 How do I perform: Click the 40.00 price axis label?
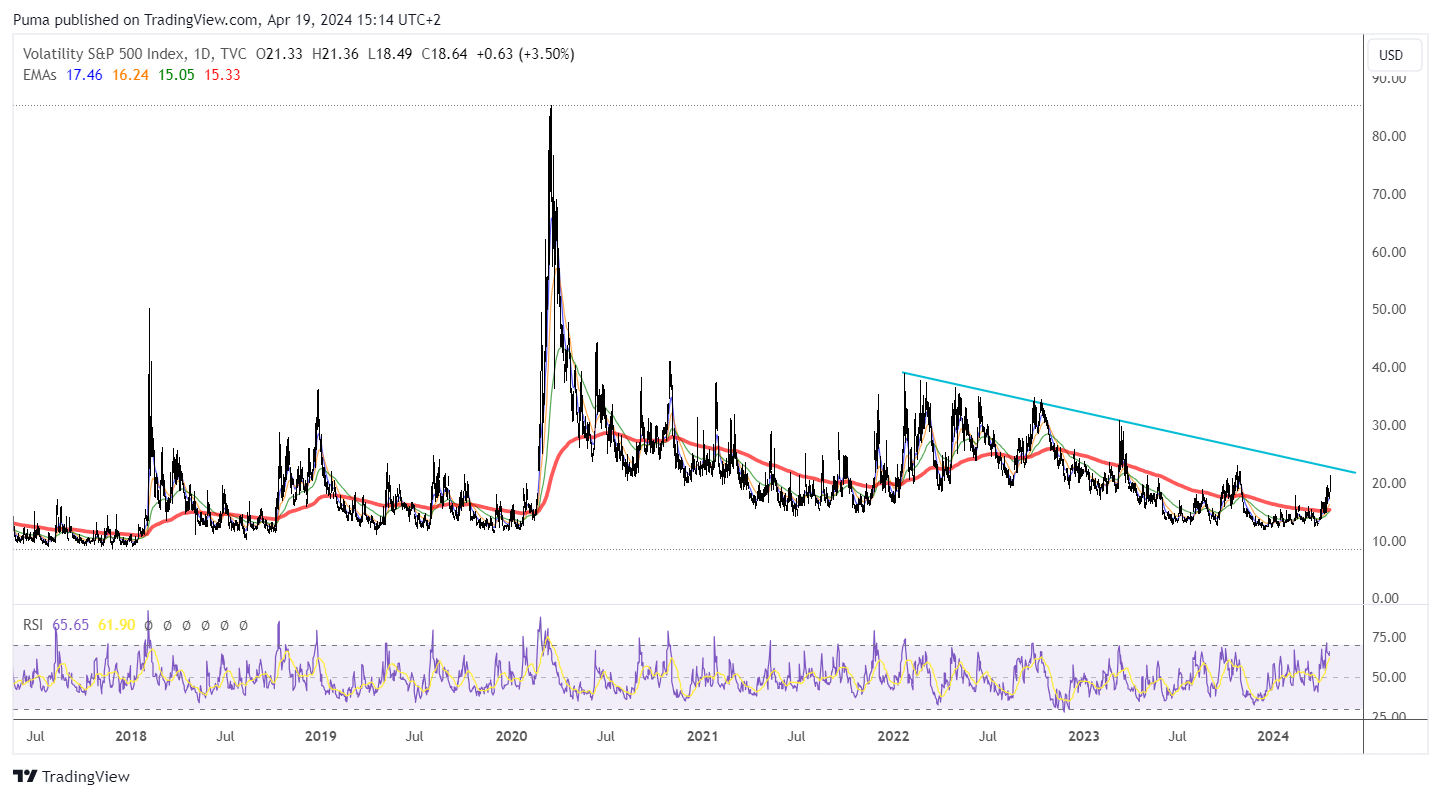[x=1390, y=367]
